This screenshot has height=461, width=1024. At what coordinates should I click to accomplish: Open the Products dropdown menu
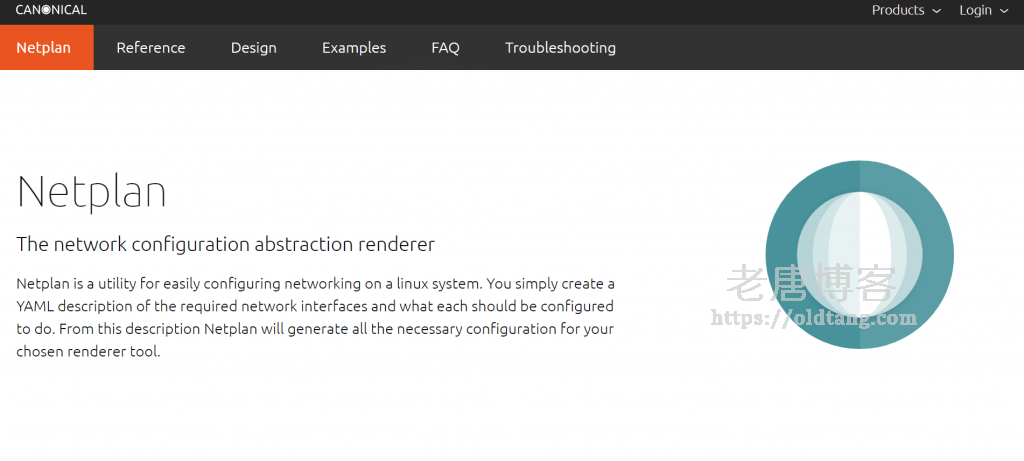click(x=906, y=10)
